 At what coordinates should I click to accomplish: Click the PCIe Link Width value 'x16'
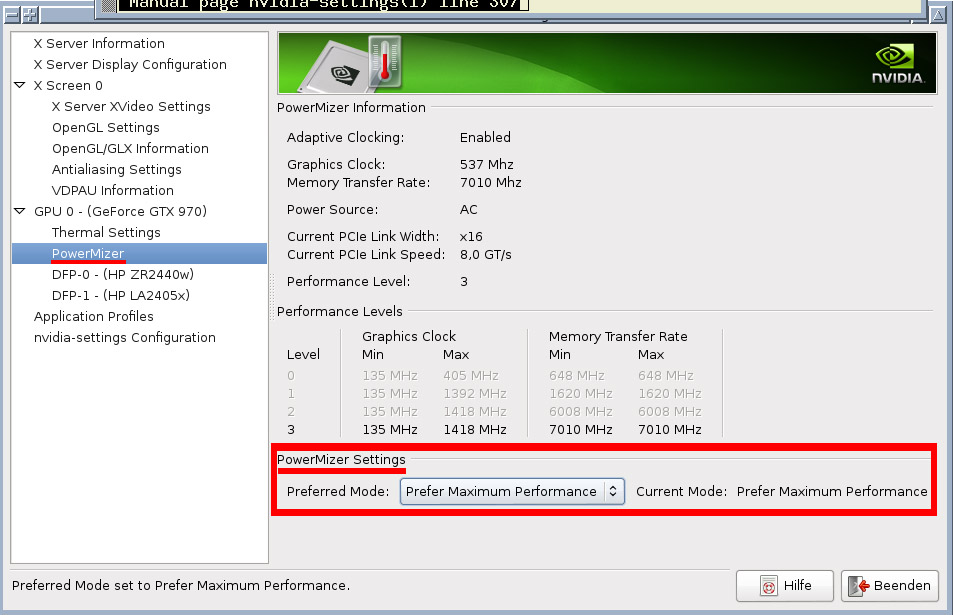click(x=471, y=236)
